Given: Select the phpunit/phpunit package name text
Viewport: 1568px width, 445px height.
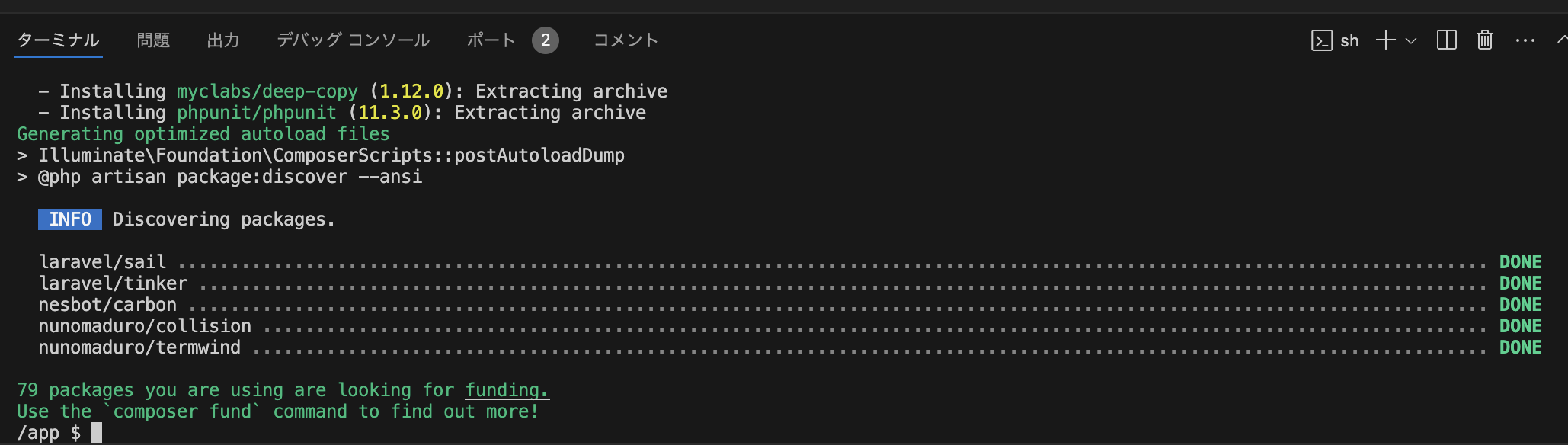Looking at the screenshot, I should 256,112.
